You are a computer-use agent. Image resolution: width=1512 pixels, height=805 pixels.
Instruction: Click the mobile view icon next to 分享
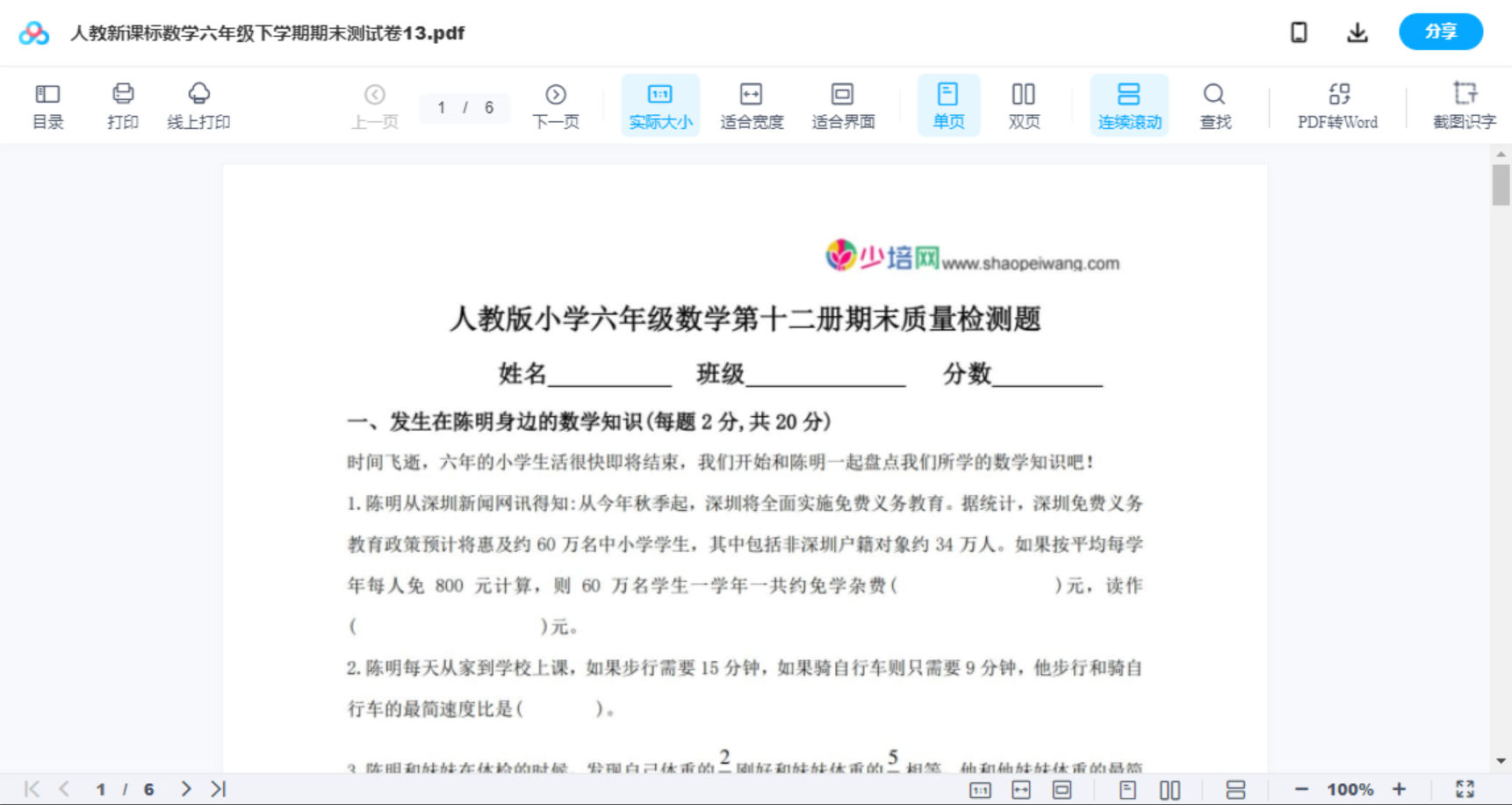point(1298,32)
